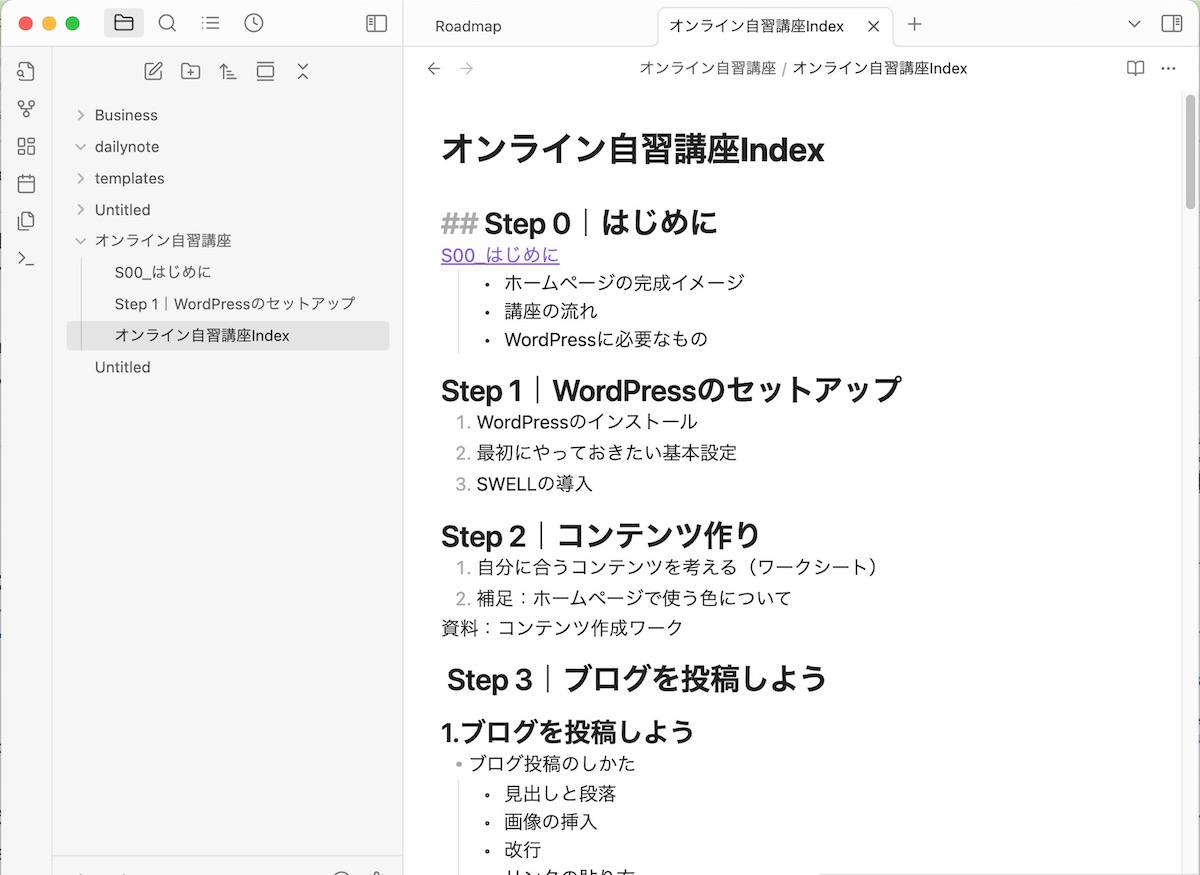Screen dimensions: 1200x875
Task: Switch to the Roadmap tab
Action: (x=468, y=26)
